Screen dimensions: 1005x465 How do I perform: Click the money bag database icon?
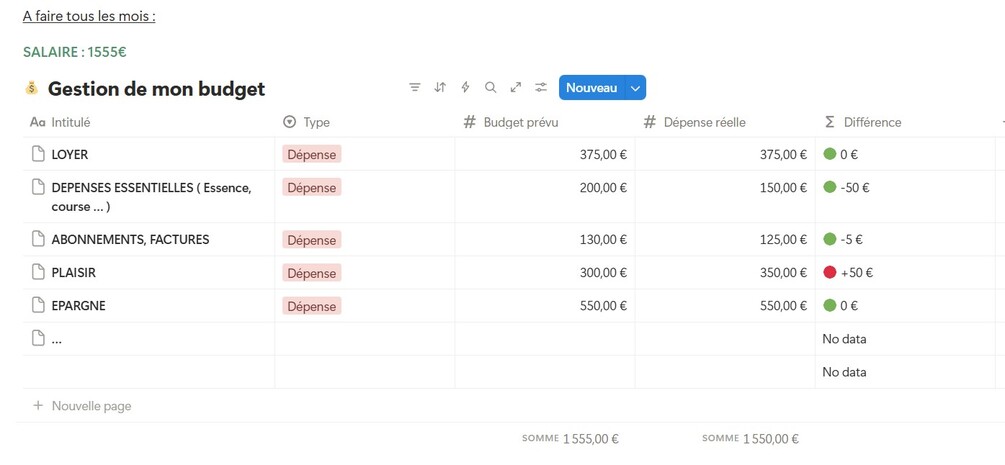pos(31,89)
